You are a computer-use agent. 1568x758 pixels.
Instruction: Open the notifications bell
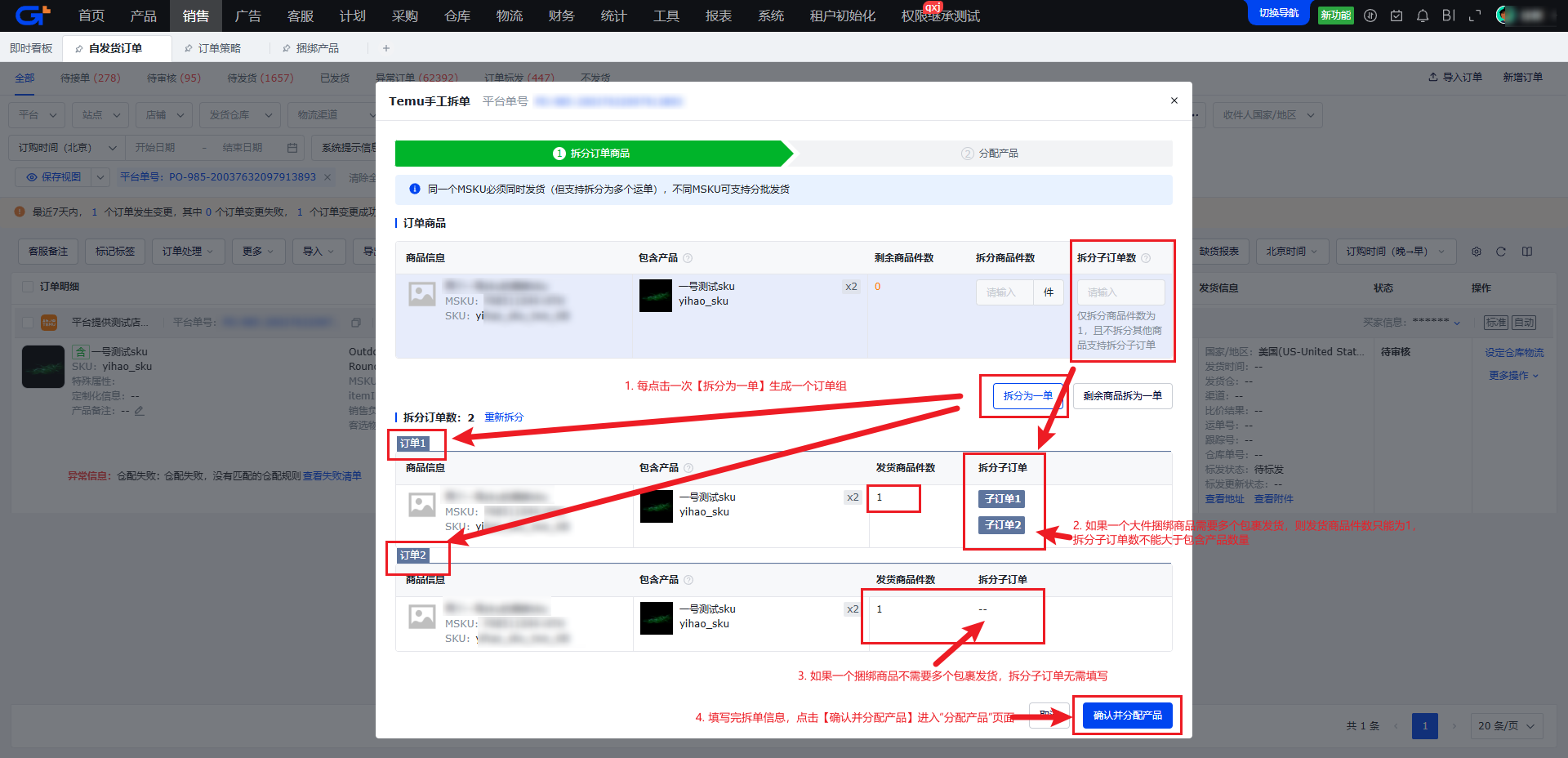click(1423, 16)
